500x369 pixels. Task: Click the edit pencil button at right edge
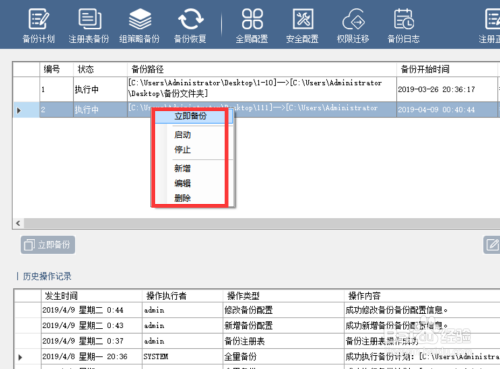coord(492,245)
